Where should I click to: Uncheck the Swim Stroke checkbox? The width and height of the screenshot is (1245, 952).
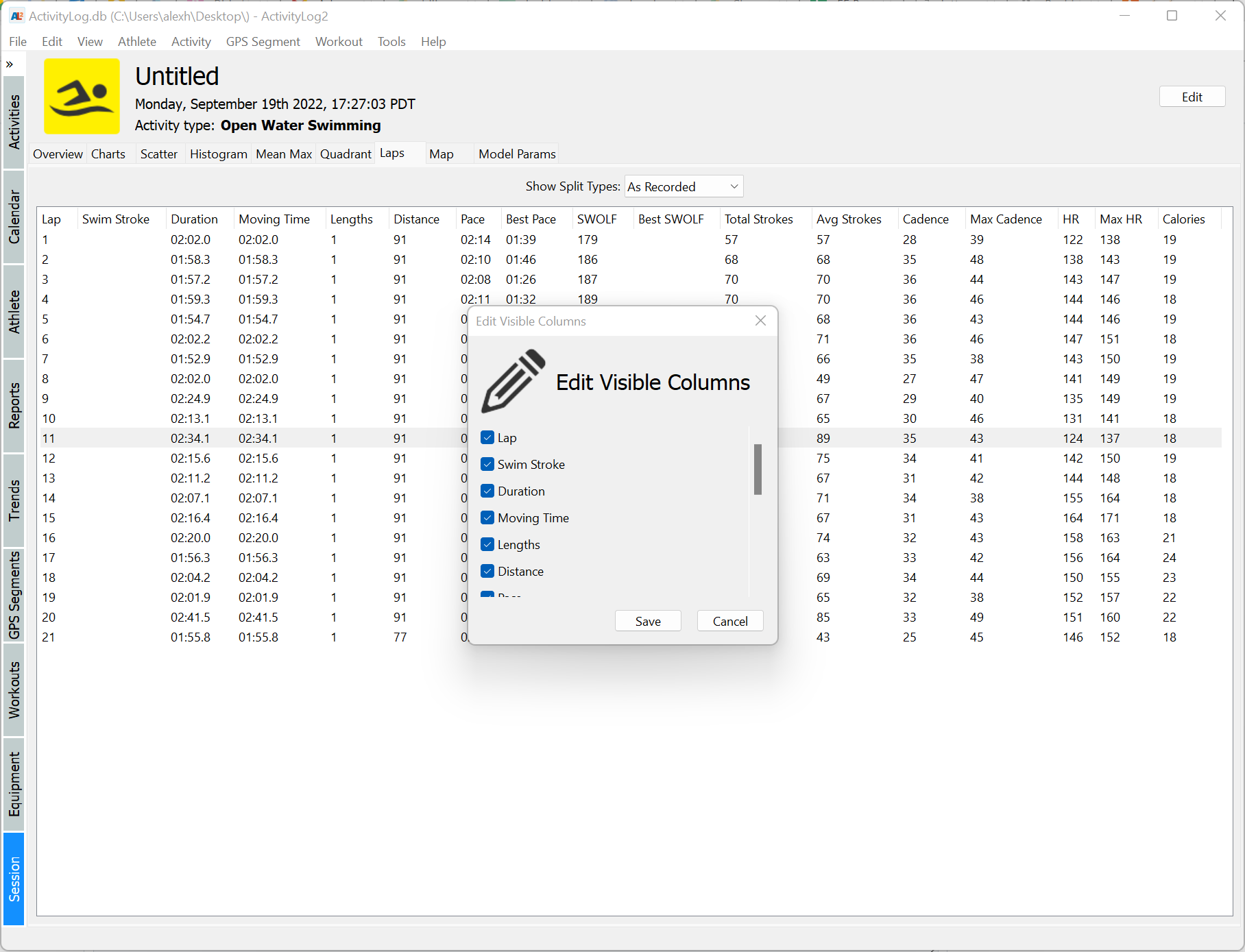point(487,464)
